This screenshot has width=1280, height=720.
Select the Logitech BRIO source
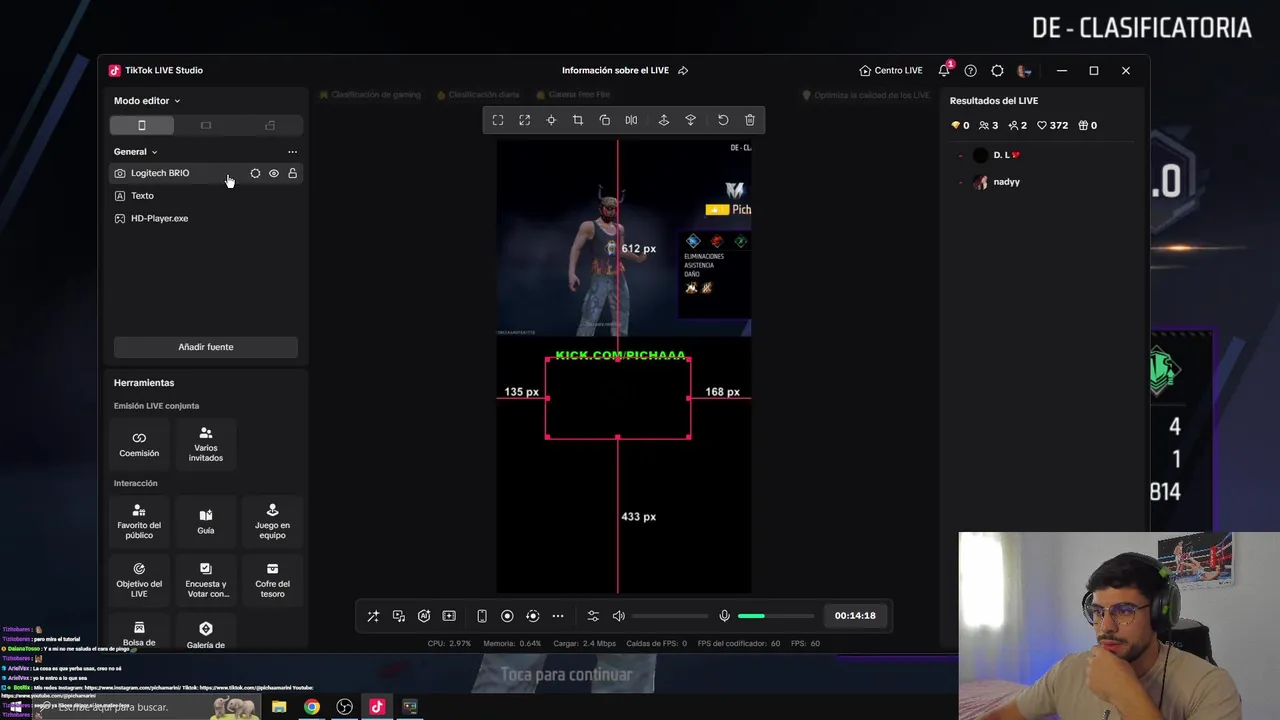coord(206,173)
